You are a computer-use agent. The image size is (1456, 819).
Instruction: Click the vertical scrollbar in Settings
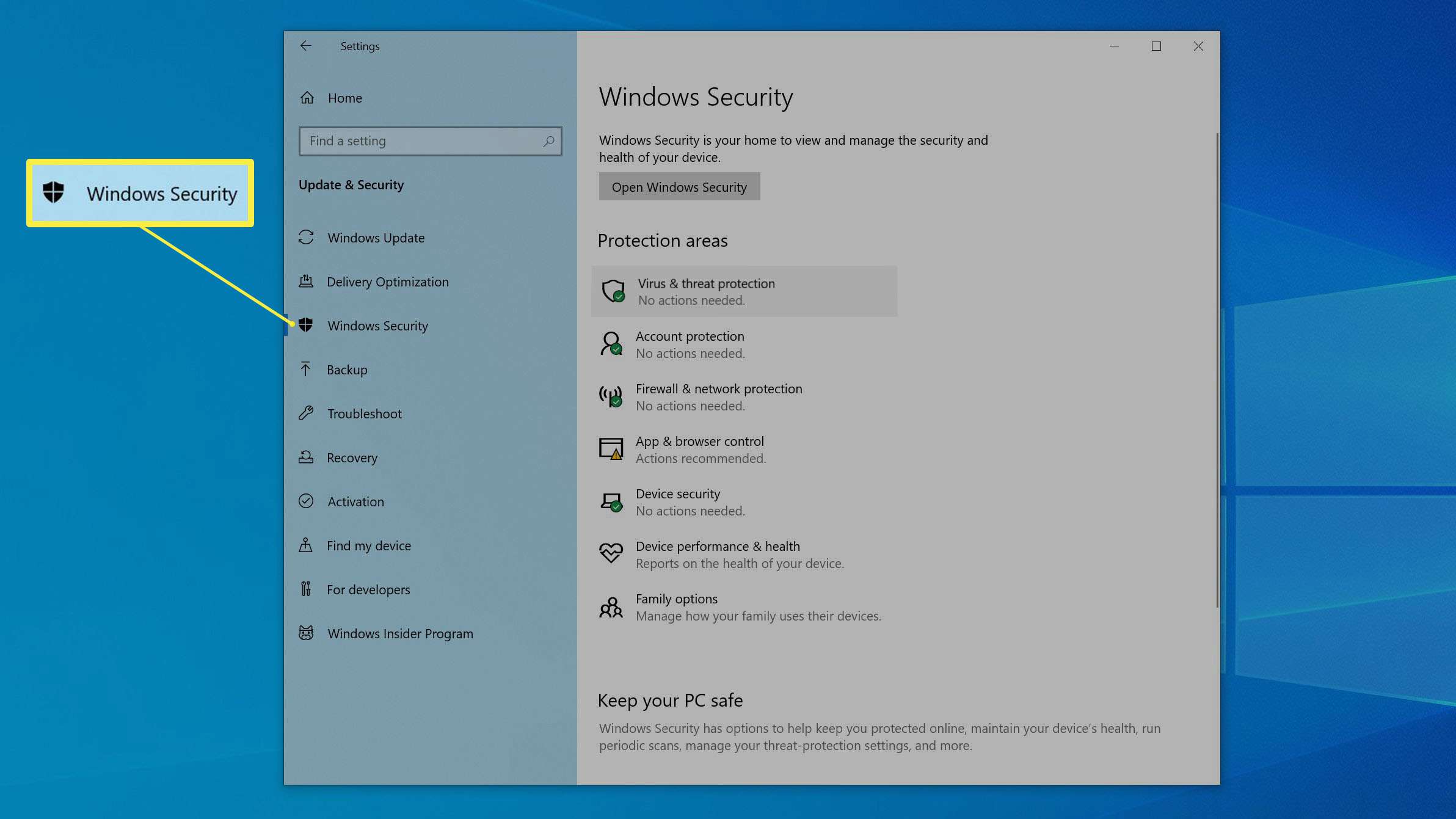point(1217,370)
